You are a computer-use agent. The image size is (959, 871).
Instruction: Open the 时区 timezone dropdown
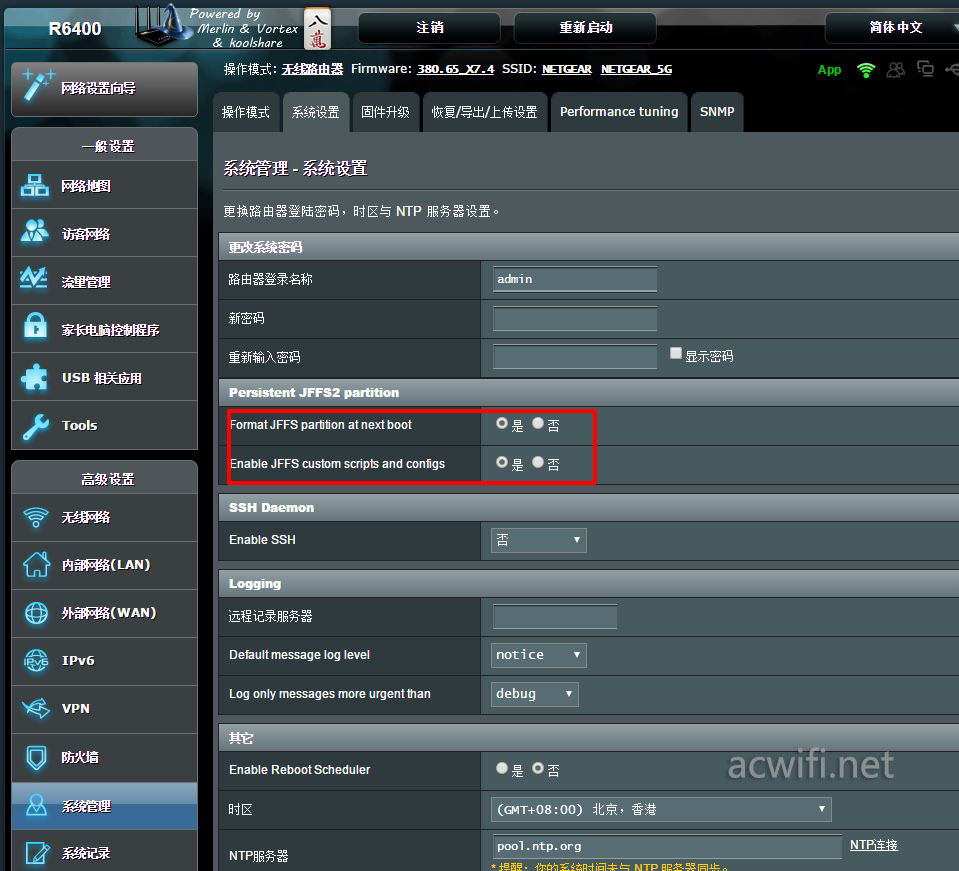[x=661, y=810]
